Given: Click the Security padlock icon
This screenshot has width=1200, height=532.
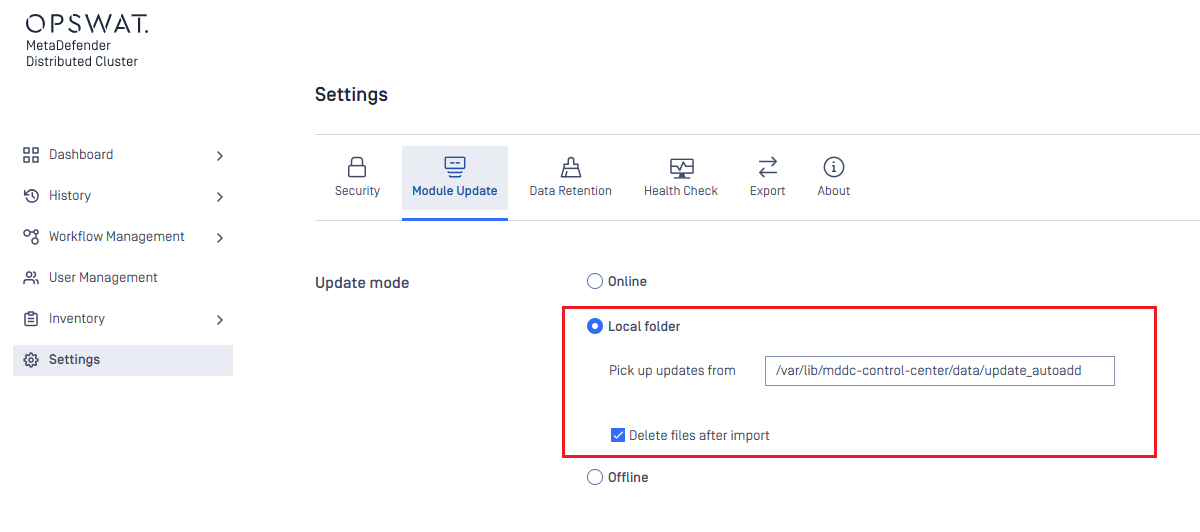Looking at the screenshot, I should pyautogui.click(x=357, y=167).
